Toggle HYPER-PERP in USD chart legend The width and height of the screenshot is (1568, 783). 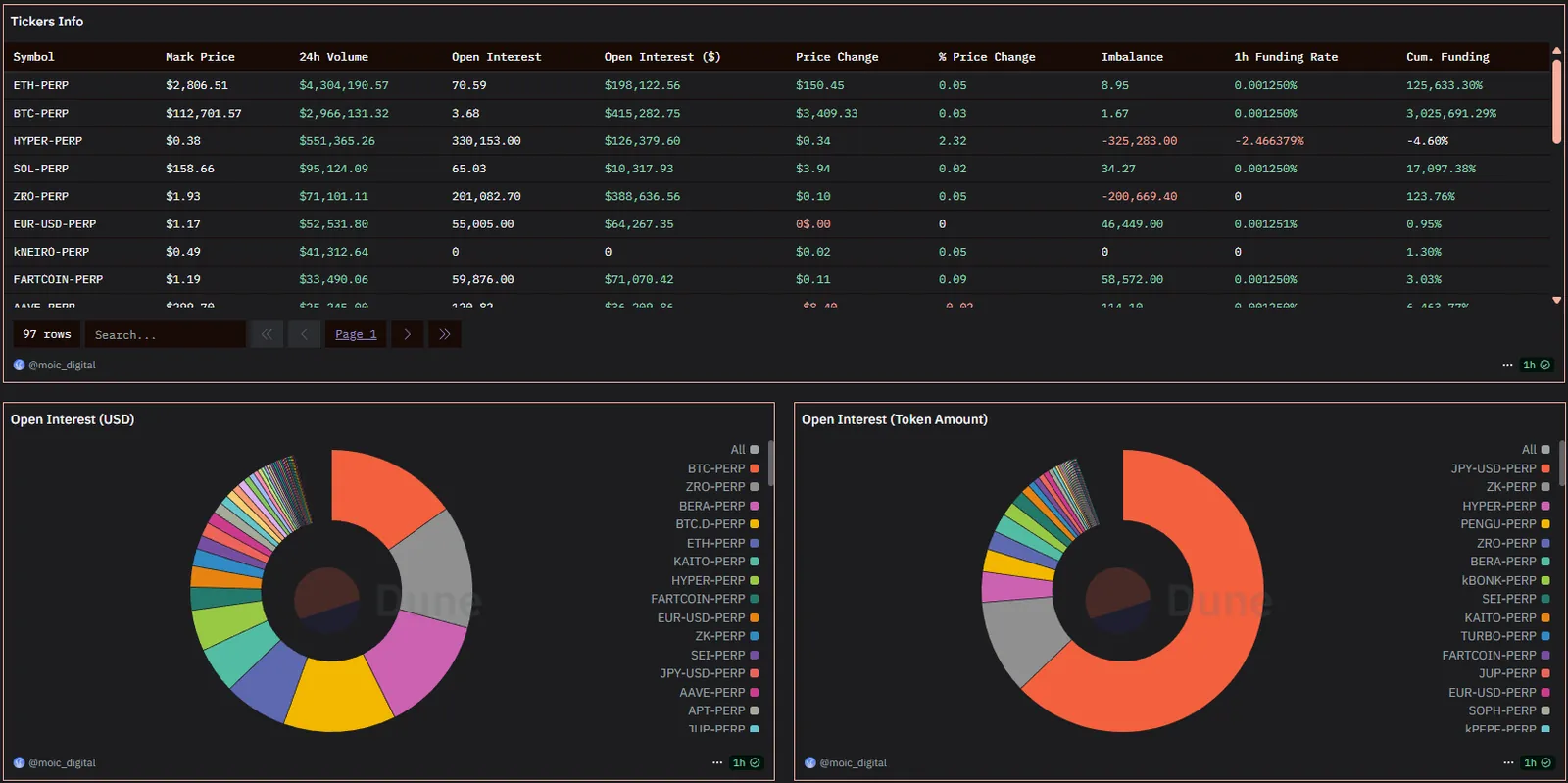[x=714, y=580]
